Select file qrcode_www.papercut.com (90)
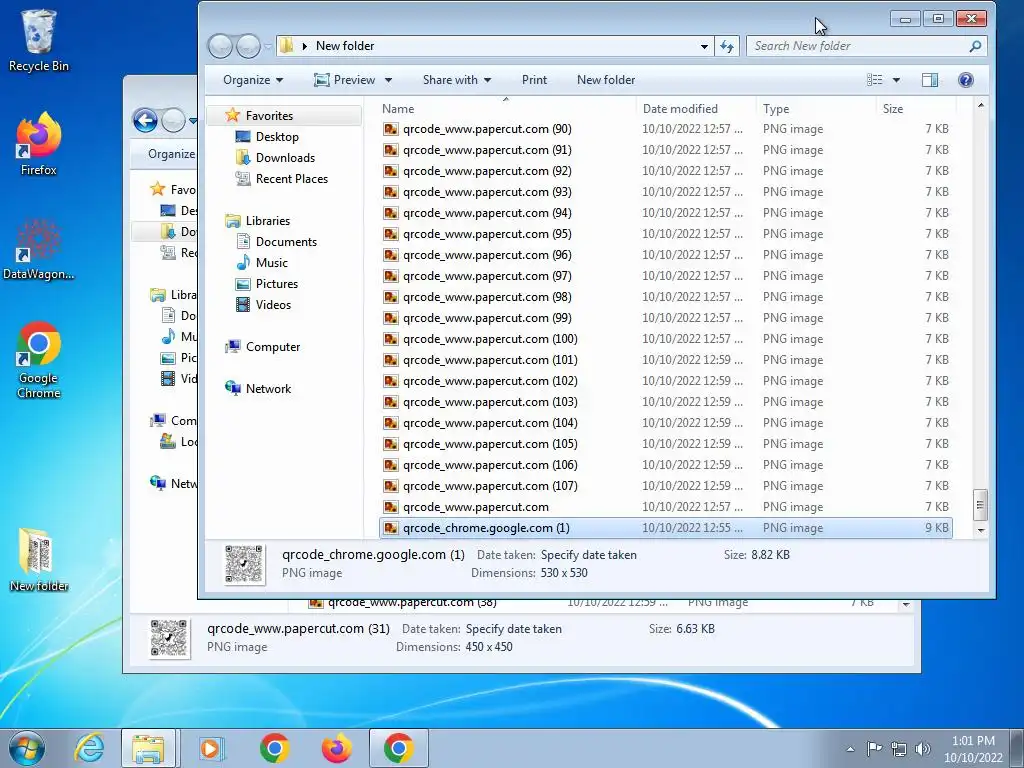This screenshot has width=1024, height=768. pos(665,129)
